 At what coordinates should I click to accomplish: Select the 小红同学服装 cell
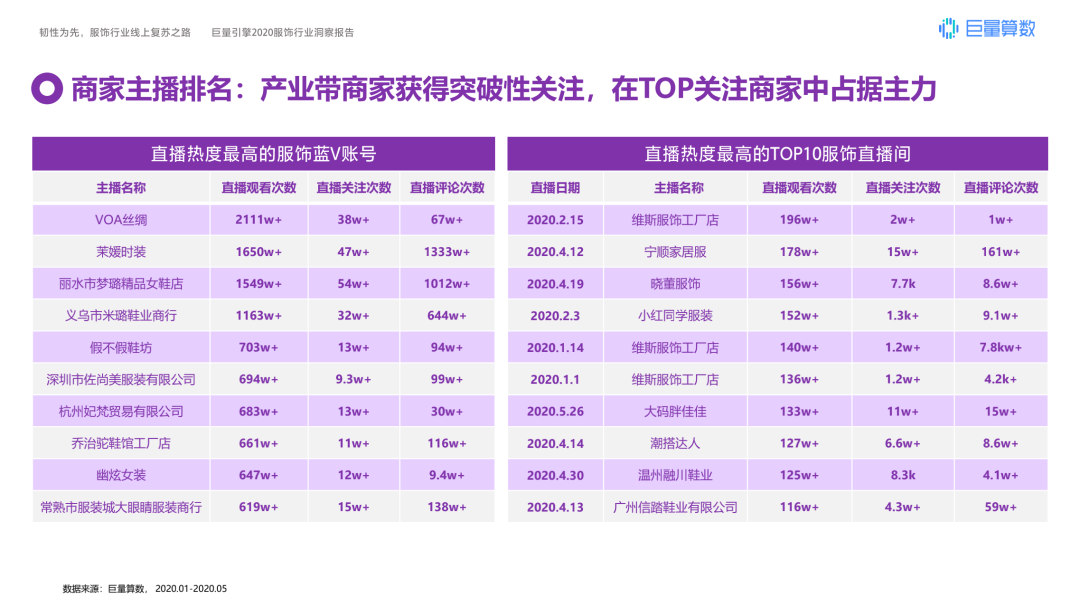coord(675,315)
